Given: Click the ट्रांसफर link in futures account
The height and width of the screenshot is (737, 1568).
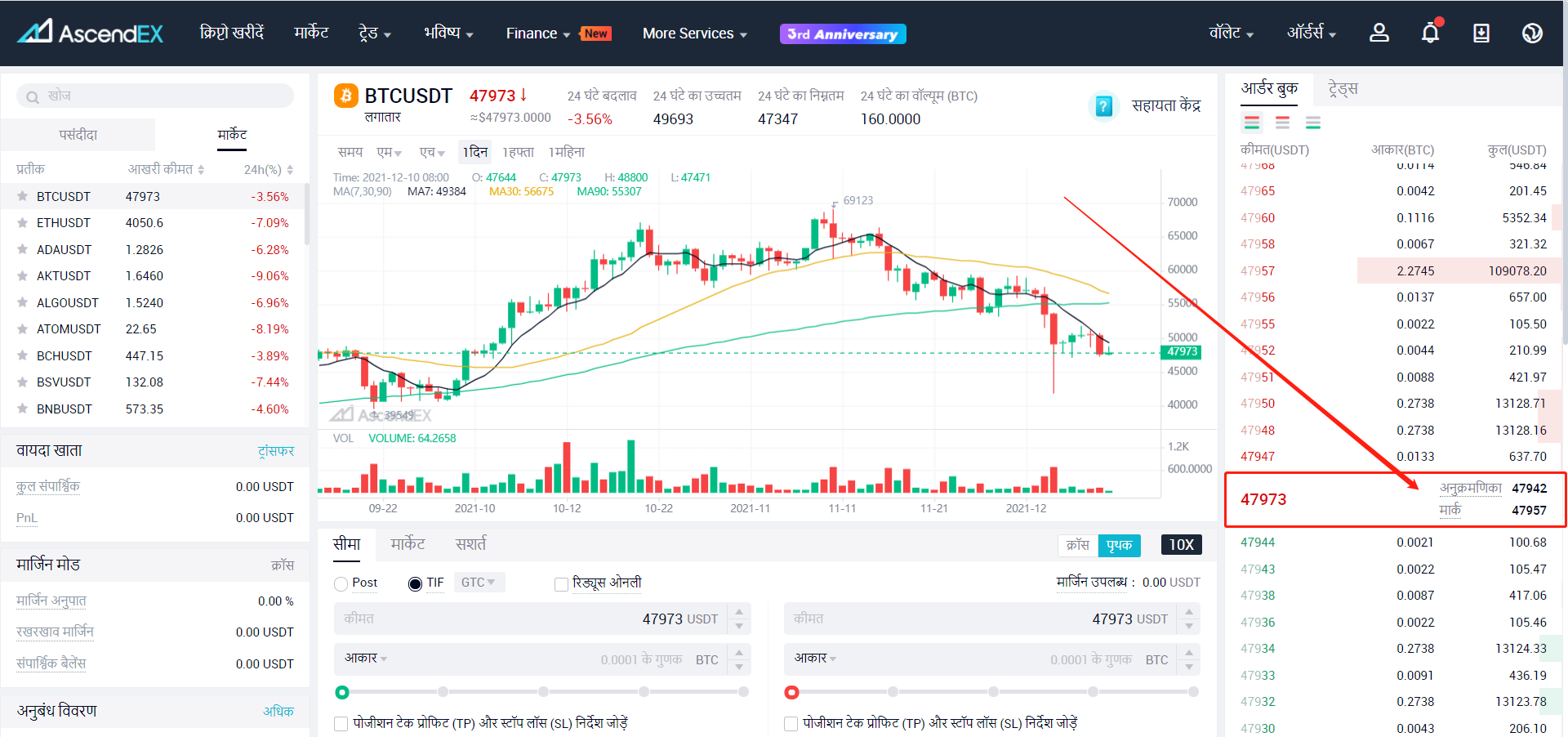Looking at the screenshot, I should [x=276, y=451].
